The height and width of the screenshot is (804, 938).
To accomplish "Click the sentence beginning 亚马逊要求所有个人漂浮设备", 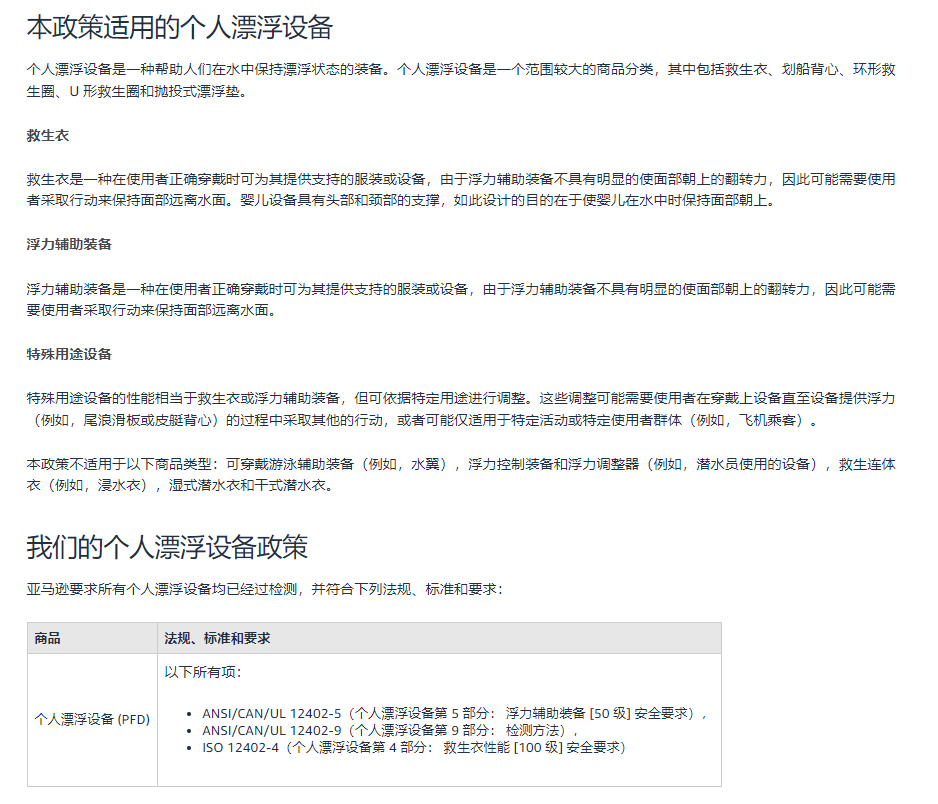I will (264, 590).
